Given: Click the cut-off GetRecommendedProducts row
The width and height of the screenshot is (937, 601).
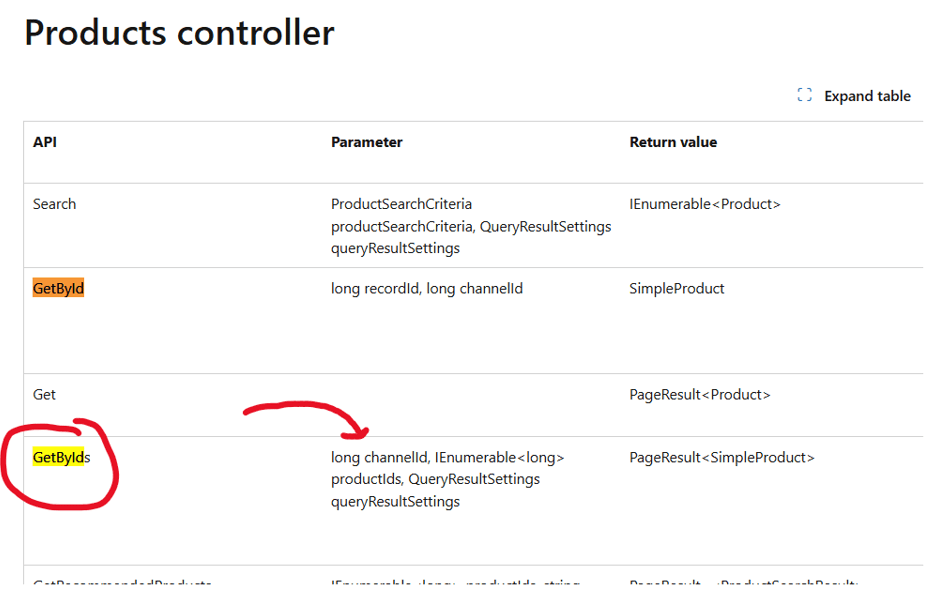Looking at the screenshot, I should tap(122, 582).
